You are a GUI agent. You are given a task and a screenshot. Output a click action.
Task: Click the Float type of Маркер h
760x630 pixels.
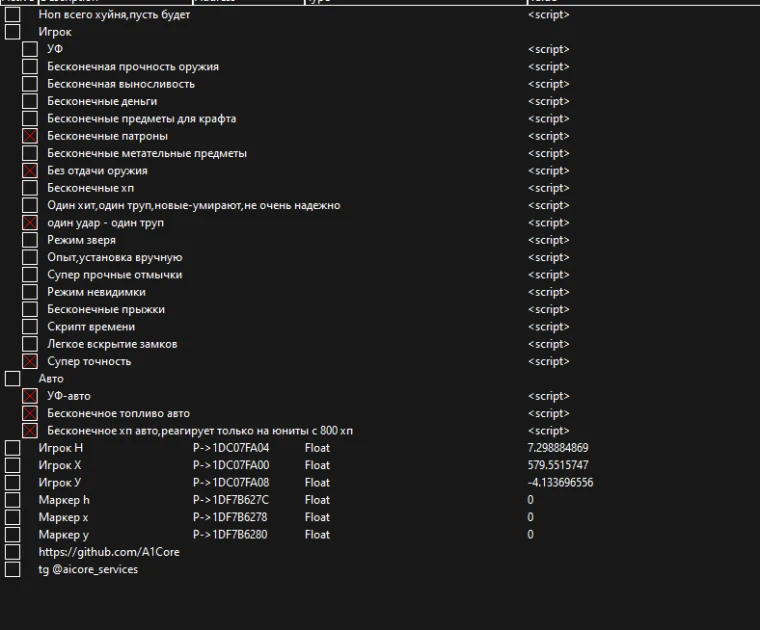pos(317,500)
